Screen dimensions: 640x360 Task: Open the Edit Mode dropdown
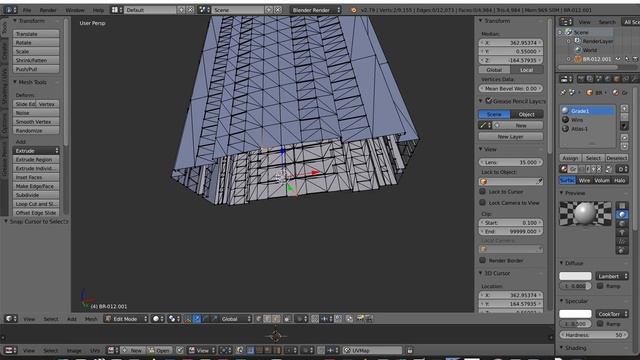pos(126,319)
